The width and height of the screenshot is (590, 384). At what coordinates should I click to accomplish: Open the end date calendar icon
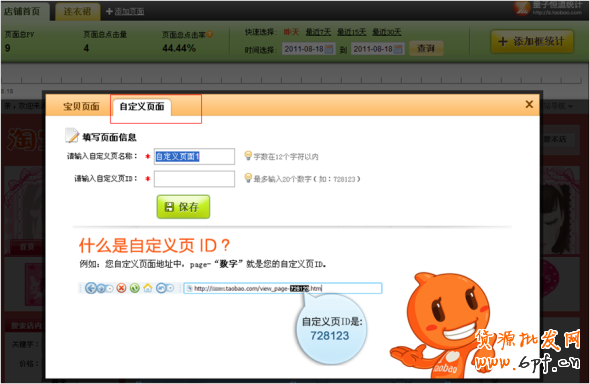pos(398,49)
